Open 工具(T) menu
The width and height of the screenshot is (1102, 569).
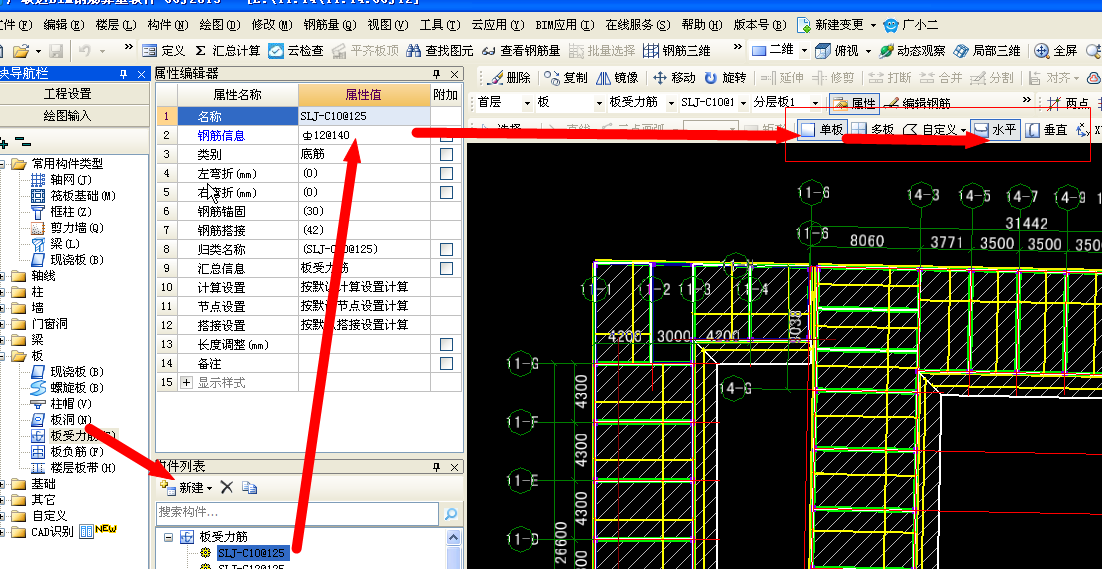pyautogui.click(x=441, y=25)
